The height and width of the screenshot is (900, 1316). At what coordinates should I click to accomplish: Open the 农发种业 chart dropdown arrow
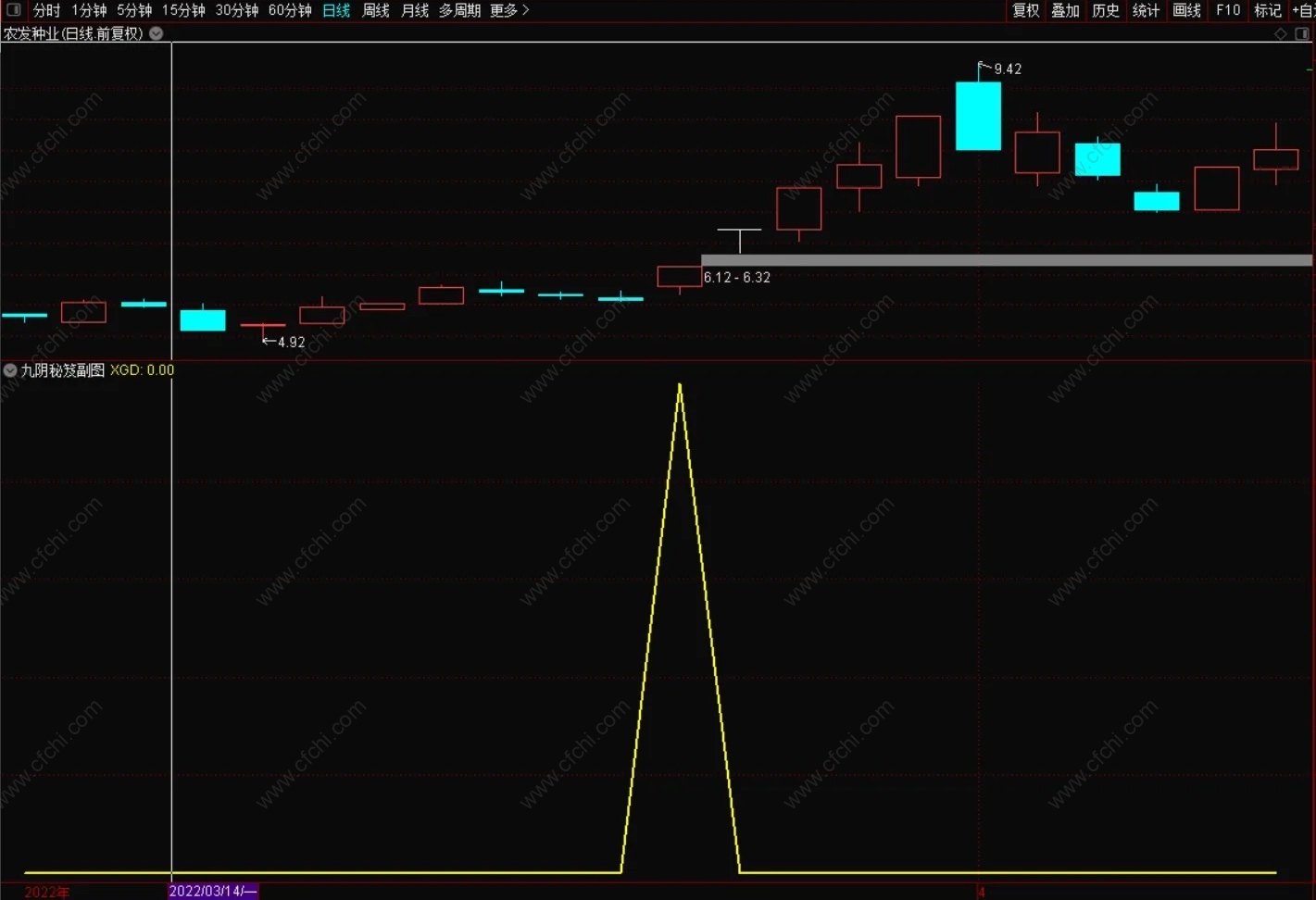[x=157, y=33]
